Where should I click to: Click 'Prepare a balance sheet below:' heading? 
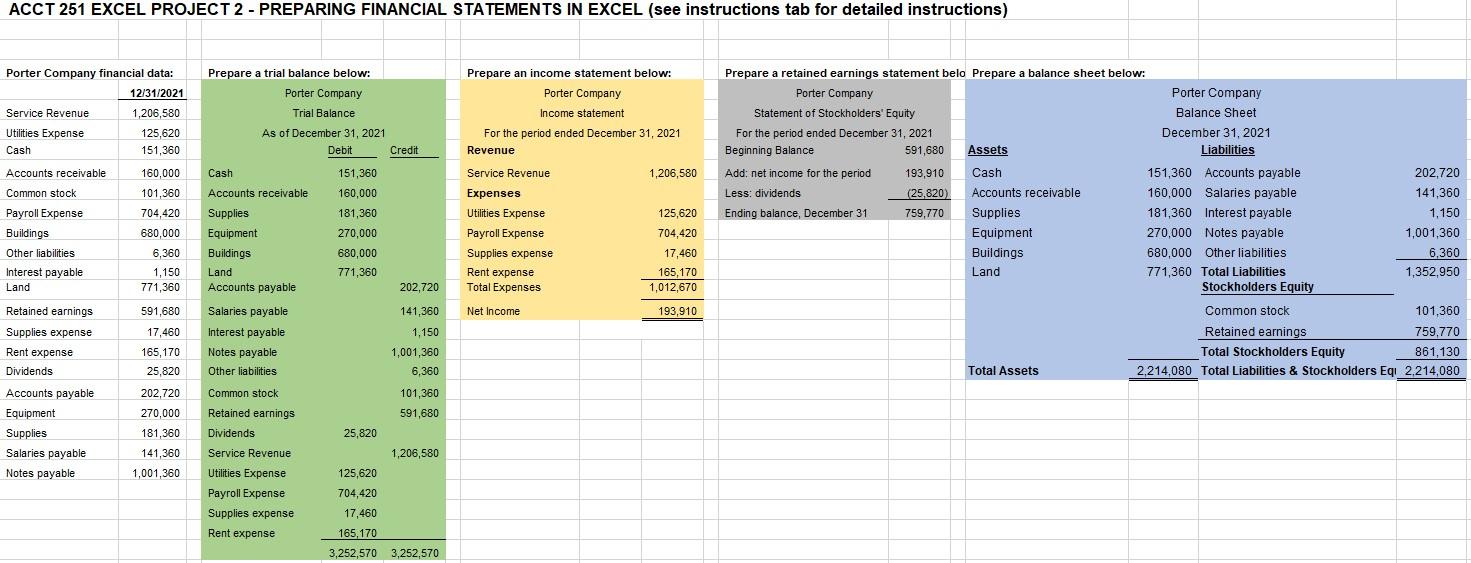[1058, 73]
